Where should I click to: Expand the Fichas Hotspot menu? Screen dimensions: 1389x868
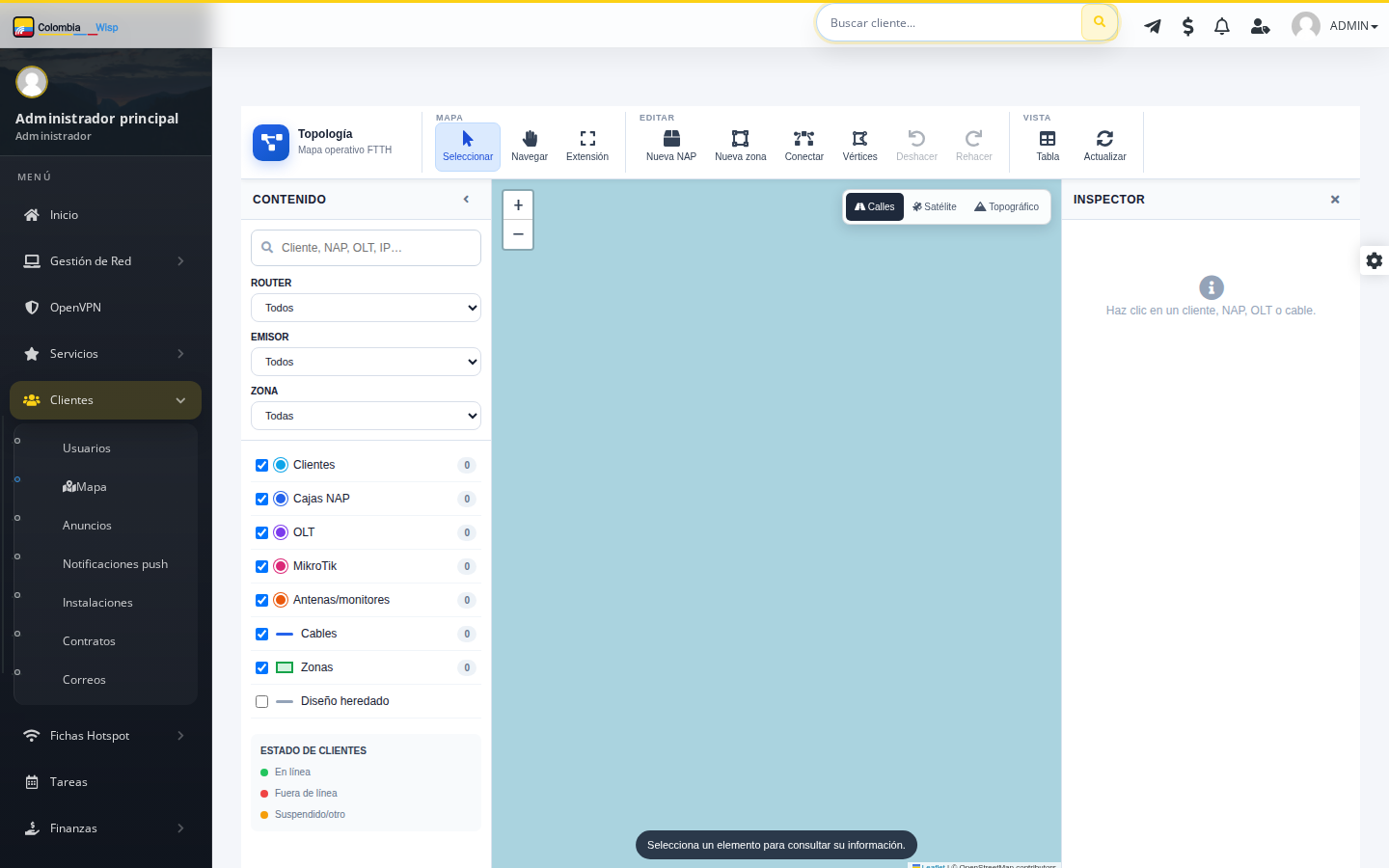[105, 736]
